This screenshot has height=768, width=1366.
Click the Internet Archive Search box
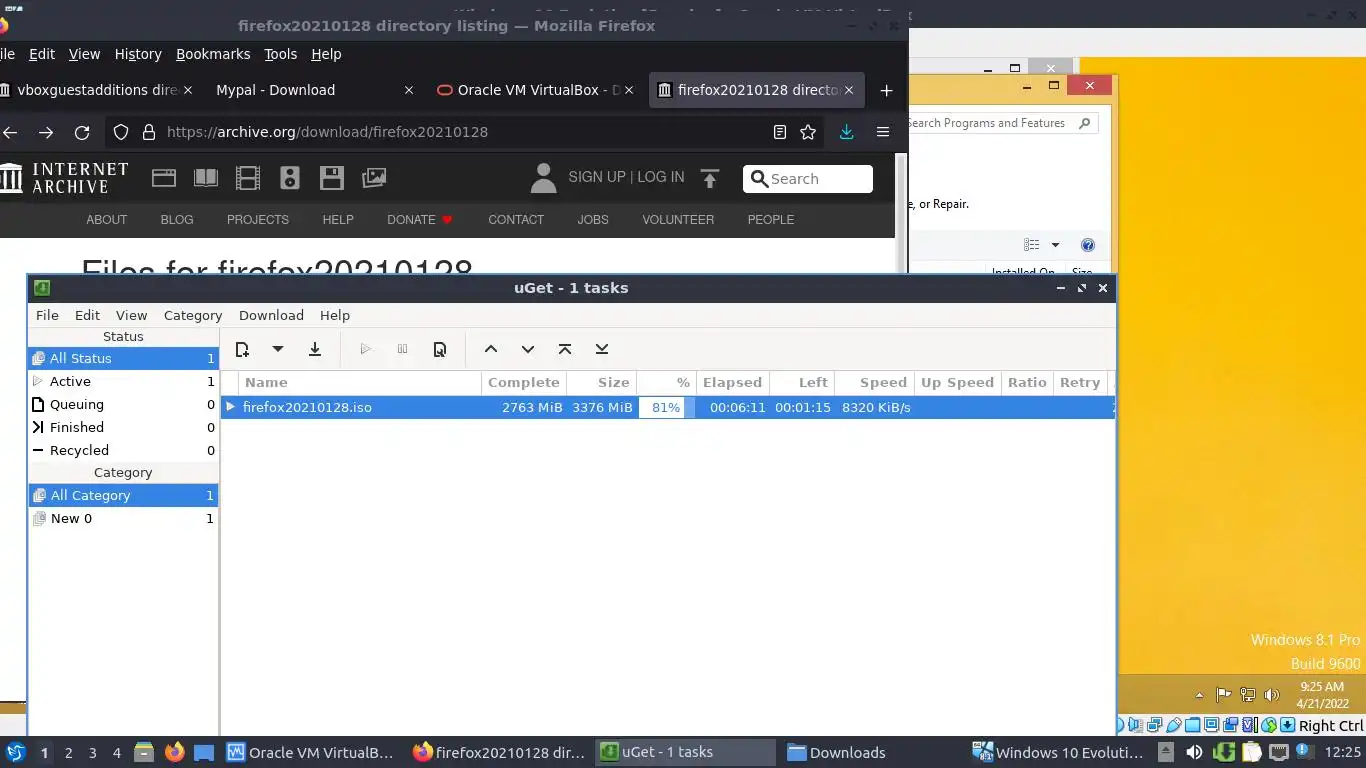[808, 179]
